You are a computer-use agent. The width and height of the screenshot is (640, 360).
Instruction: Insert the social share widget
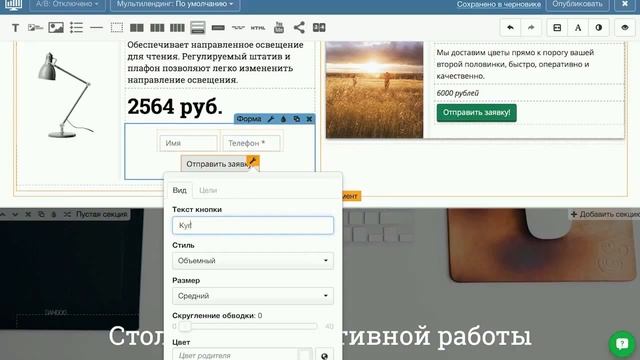click(x=299, y=27)
